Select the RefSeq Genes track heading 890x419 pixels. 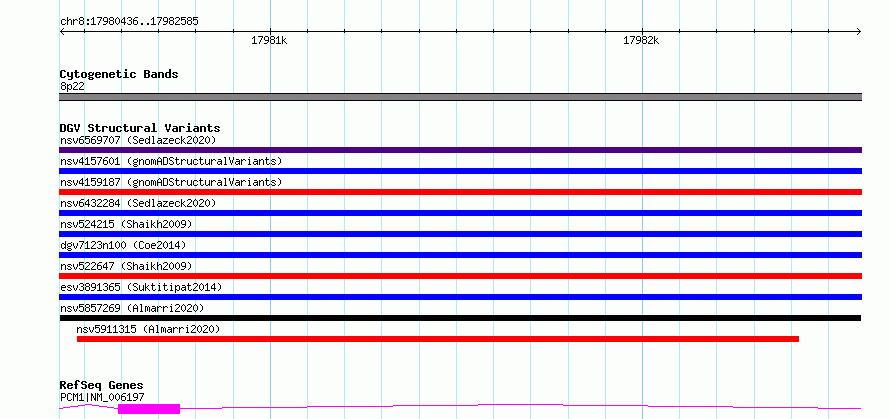coord(101,386)
